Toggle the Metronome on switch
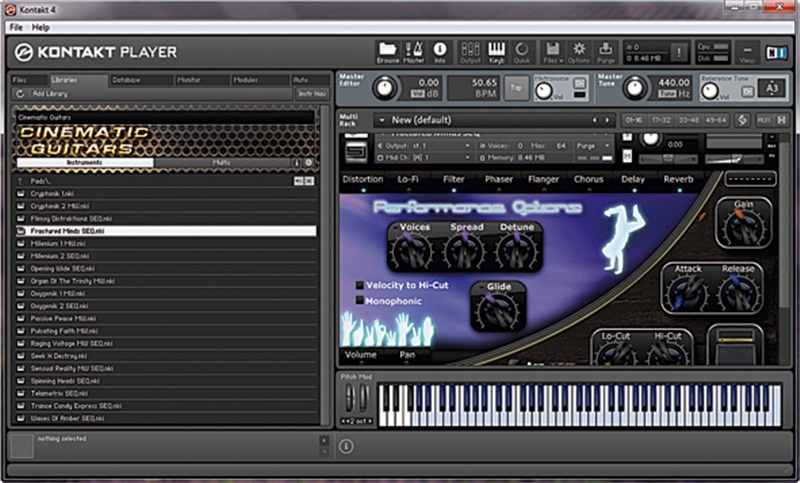This screenshot has width=800, height=483. coord(579,83)
